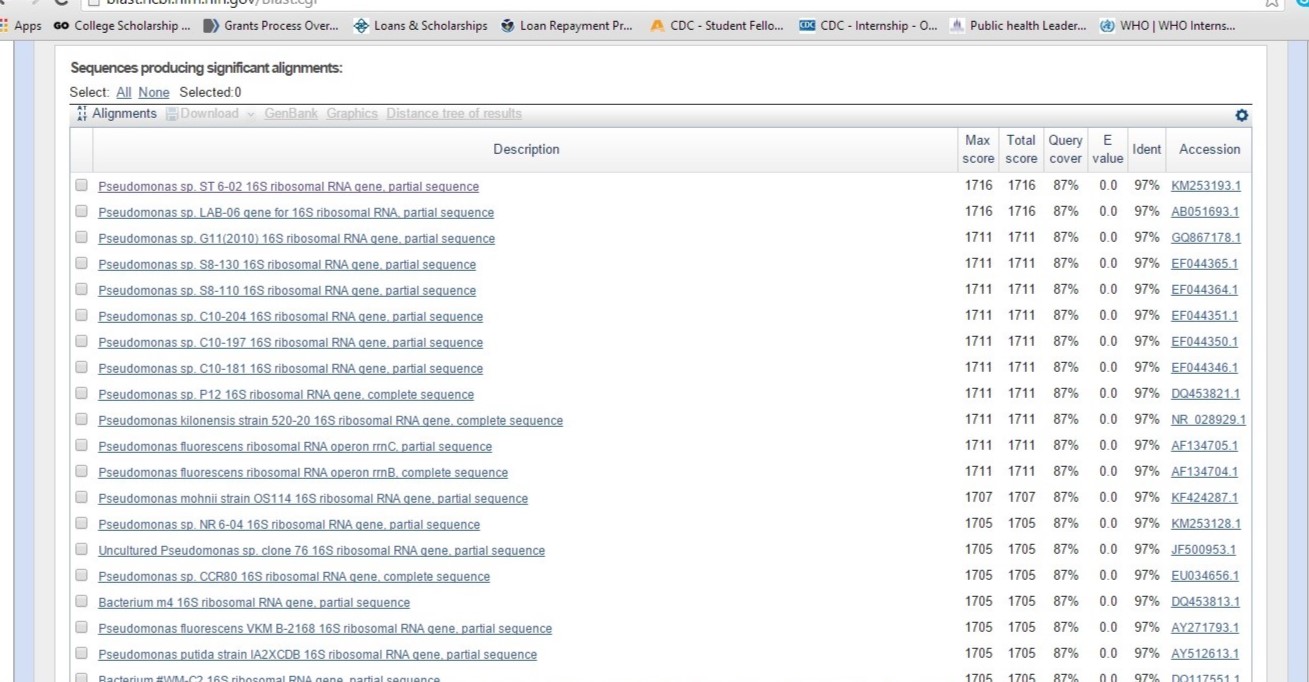Open the CDC Student Fellowship bookmark

(x=717, y=26)
